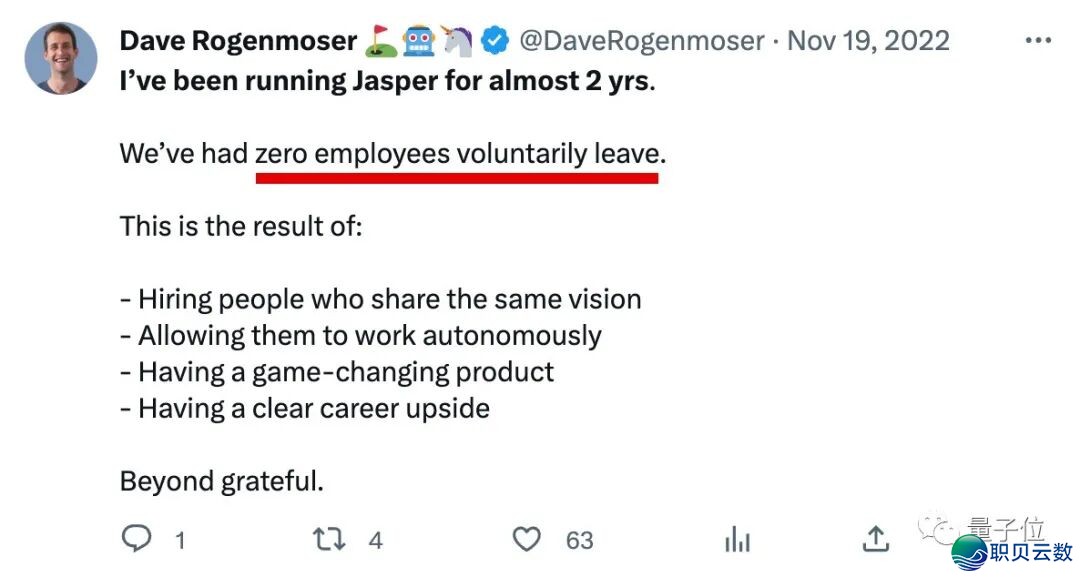The height and width of the screenshot is (577, 1080).
Task: Click the red-underlined 'zero employees voluntarily leave' text
Action: pos(457,155)
